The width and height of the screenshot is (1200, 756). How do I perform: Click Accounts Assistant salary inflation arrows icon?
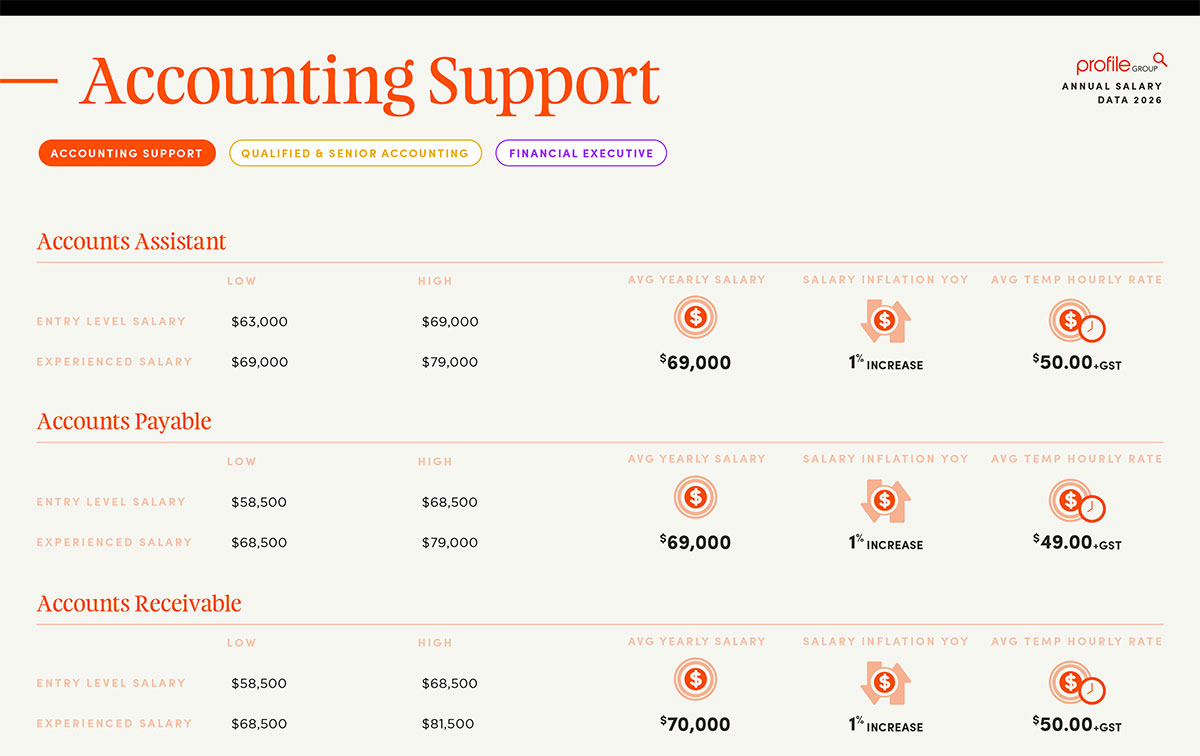pos(885,321)
